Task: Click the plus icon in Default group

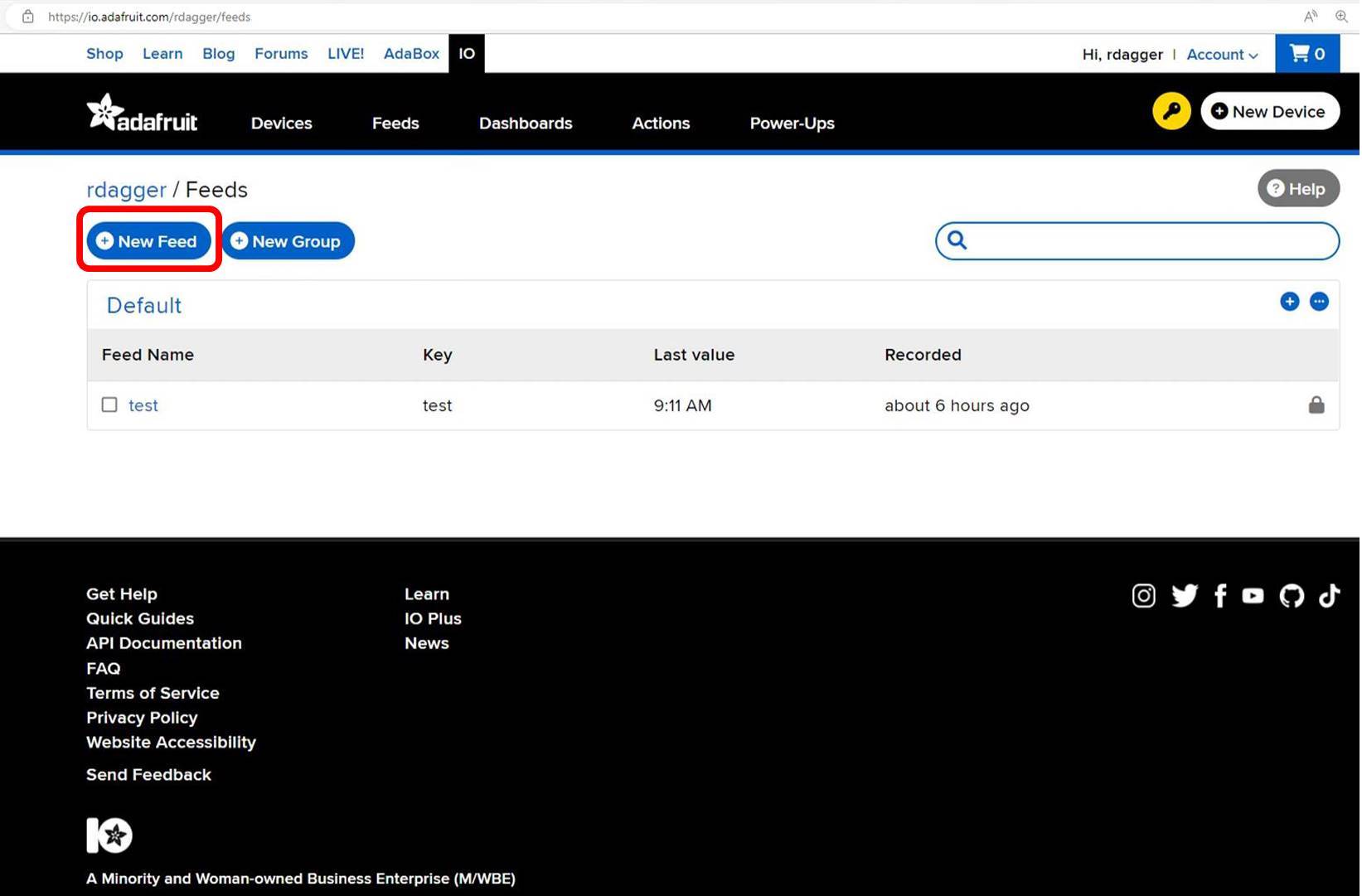Action: coord(1292,302)
